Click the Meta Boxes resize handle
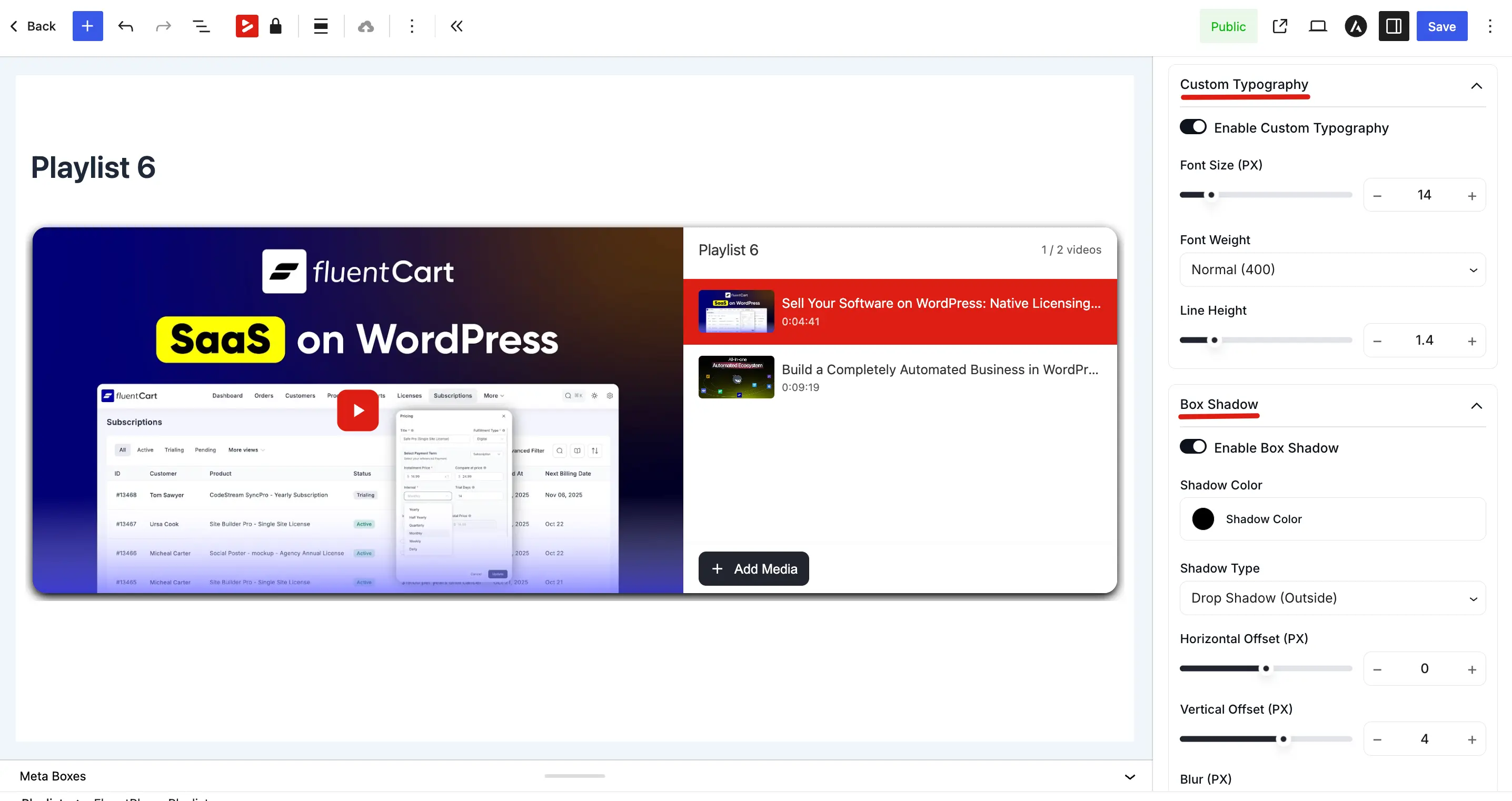 point(574,776)
